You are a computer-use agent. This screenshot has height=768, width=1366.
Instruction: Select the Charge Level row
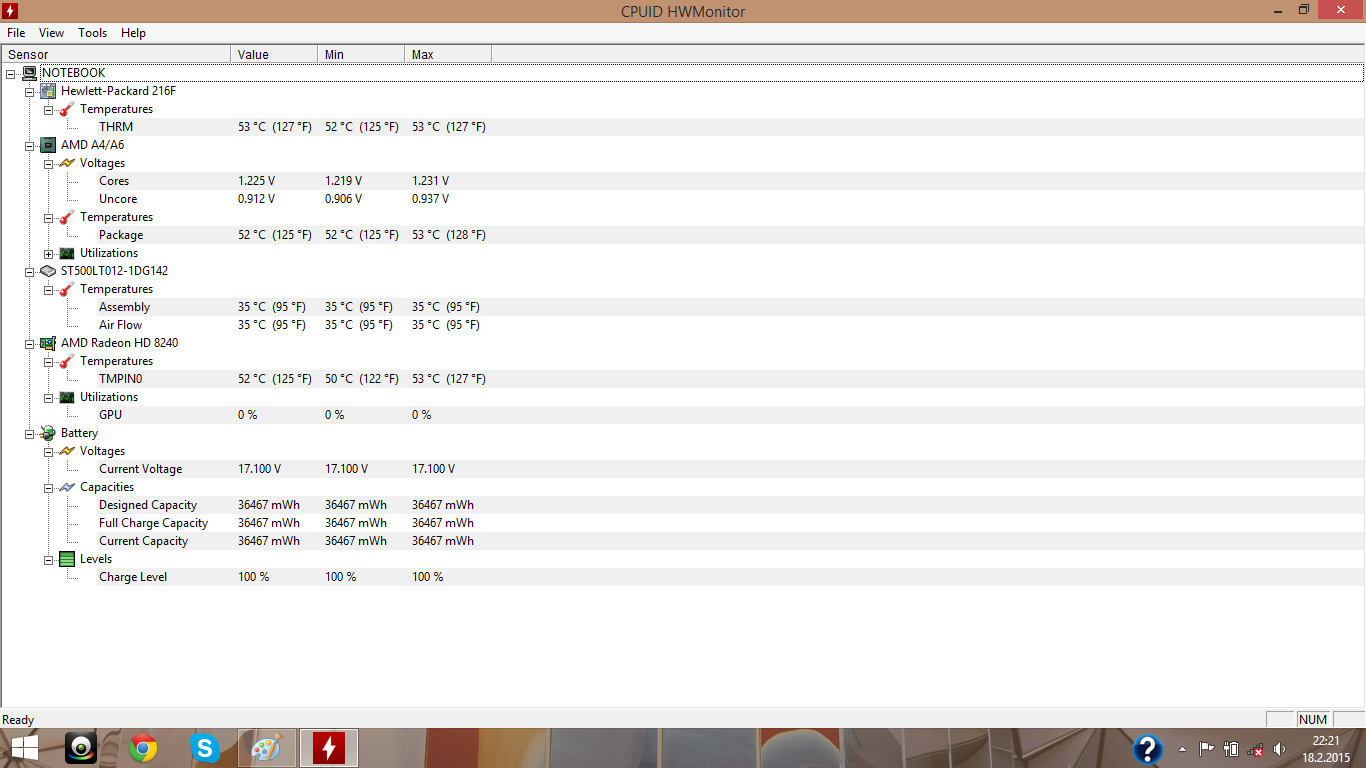133,577
